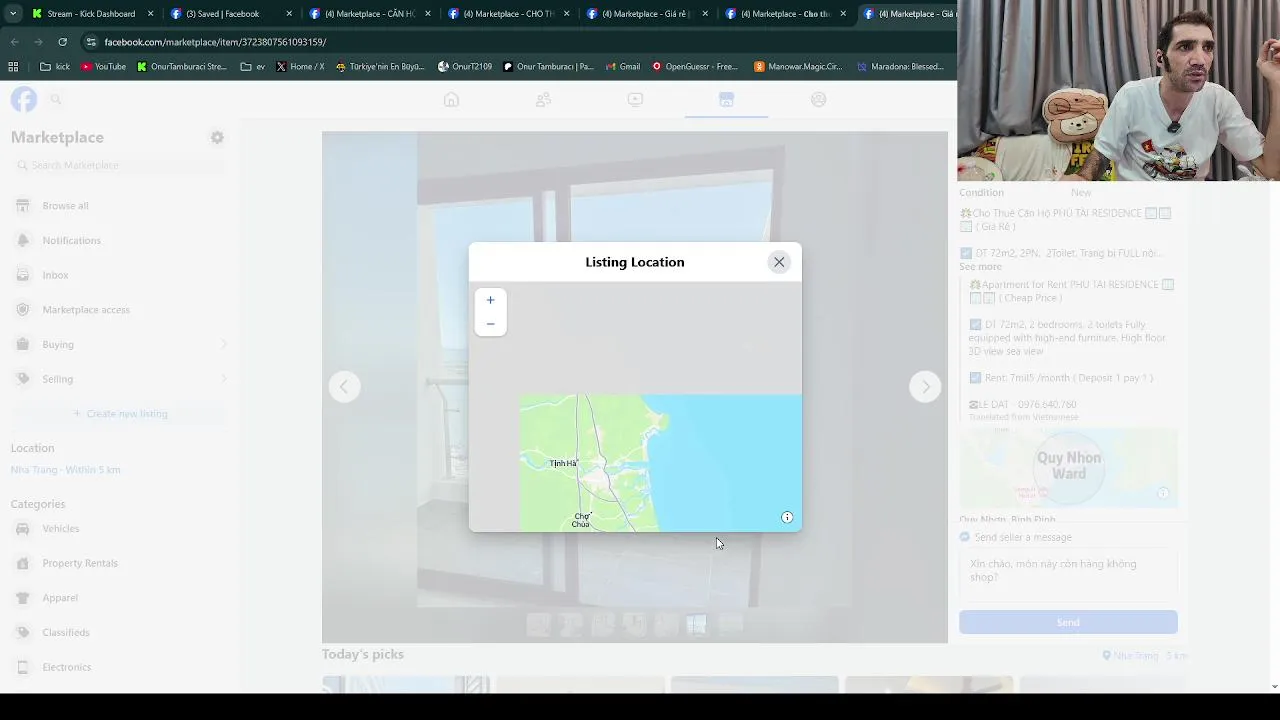Open Video tab icon
This screenshot has width=1280, height=720.
coord(635,99)
